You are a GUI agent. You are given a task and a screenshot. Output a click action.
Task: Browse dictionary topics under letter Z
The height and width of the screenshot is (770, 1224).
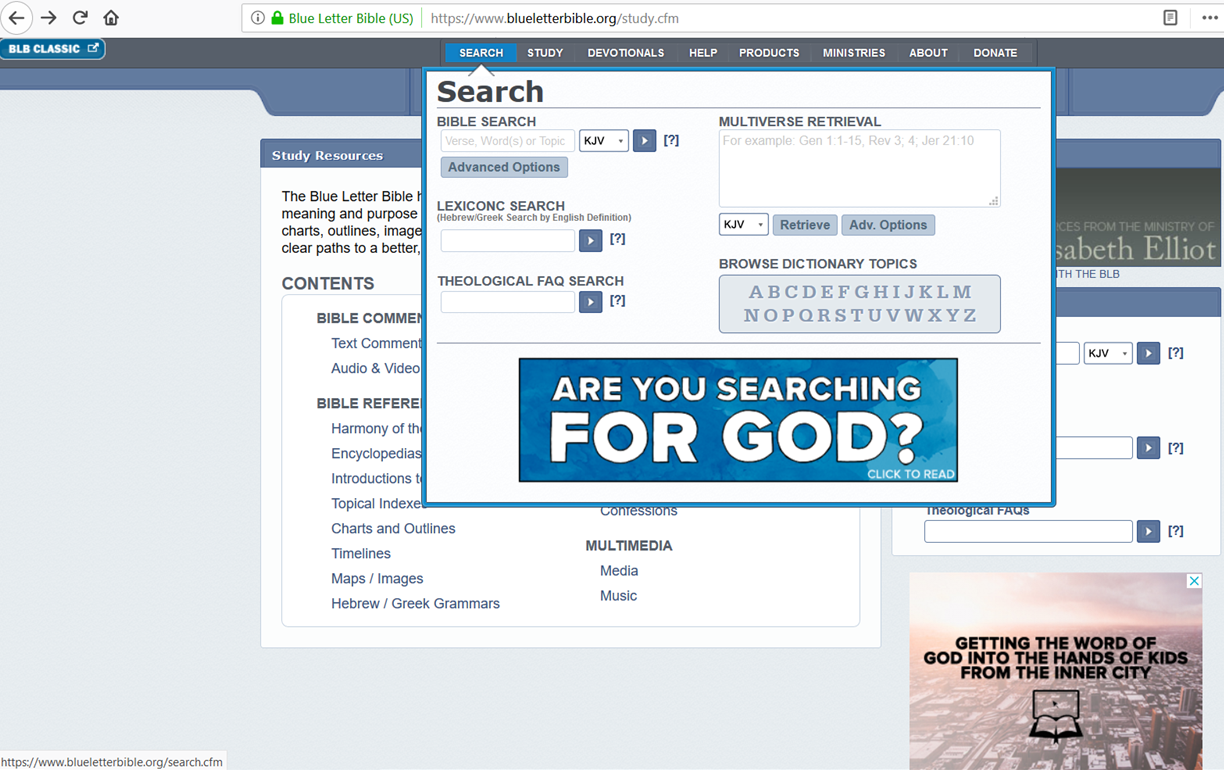pos(969,315)
